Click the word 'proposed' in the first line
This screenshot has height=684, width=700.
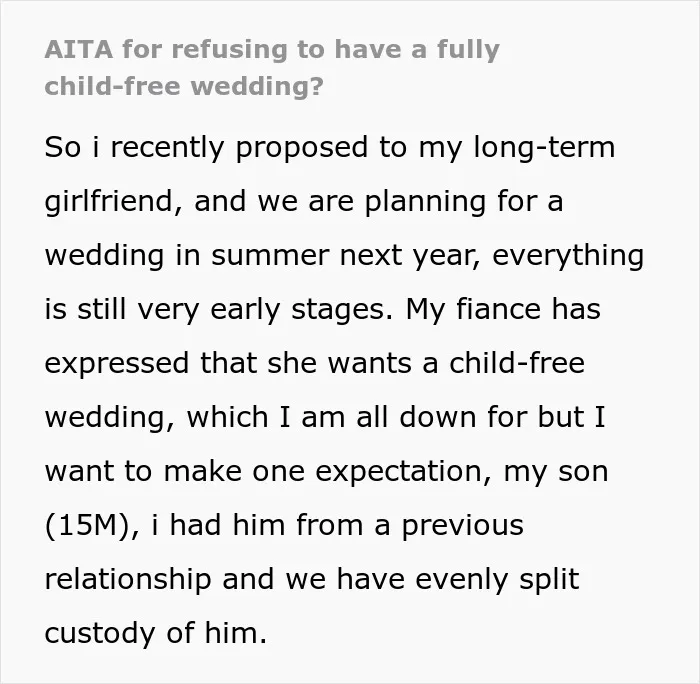click(301, 148)
